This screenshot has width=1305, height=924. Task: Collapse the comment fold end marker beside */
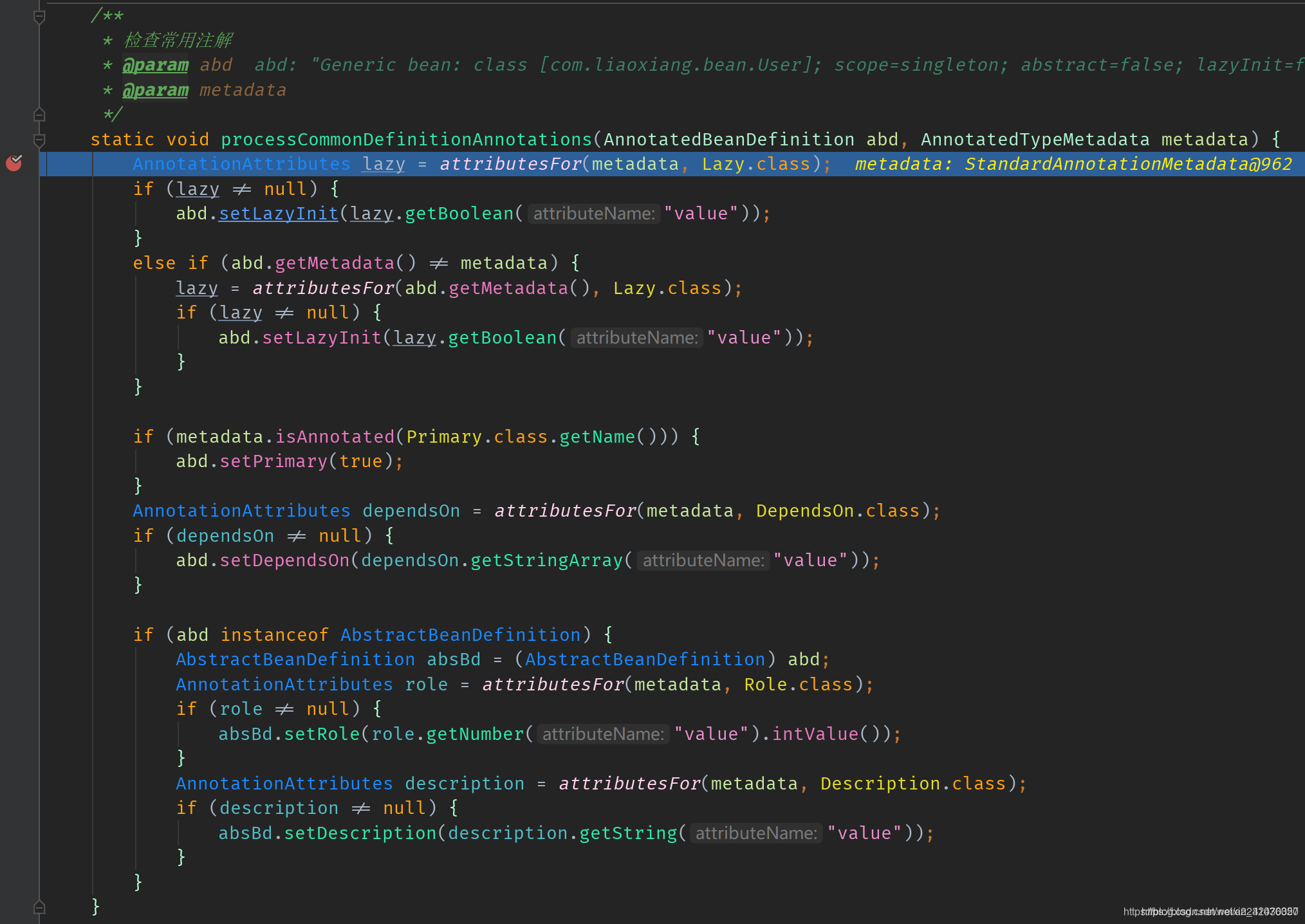click(39, 115)
